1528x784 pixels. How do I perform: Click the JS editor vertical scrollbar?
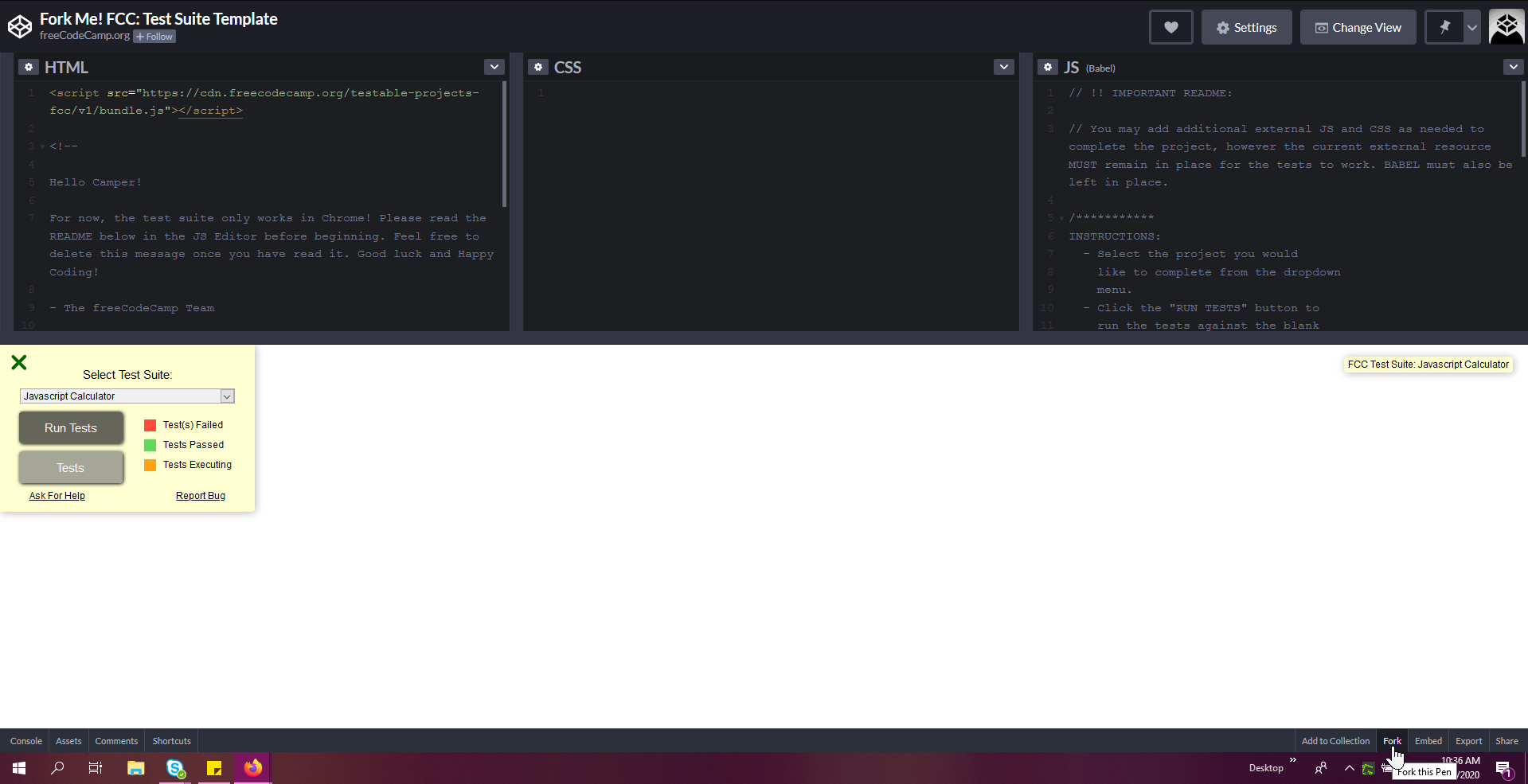coord(1523,119)
